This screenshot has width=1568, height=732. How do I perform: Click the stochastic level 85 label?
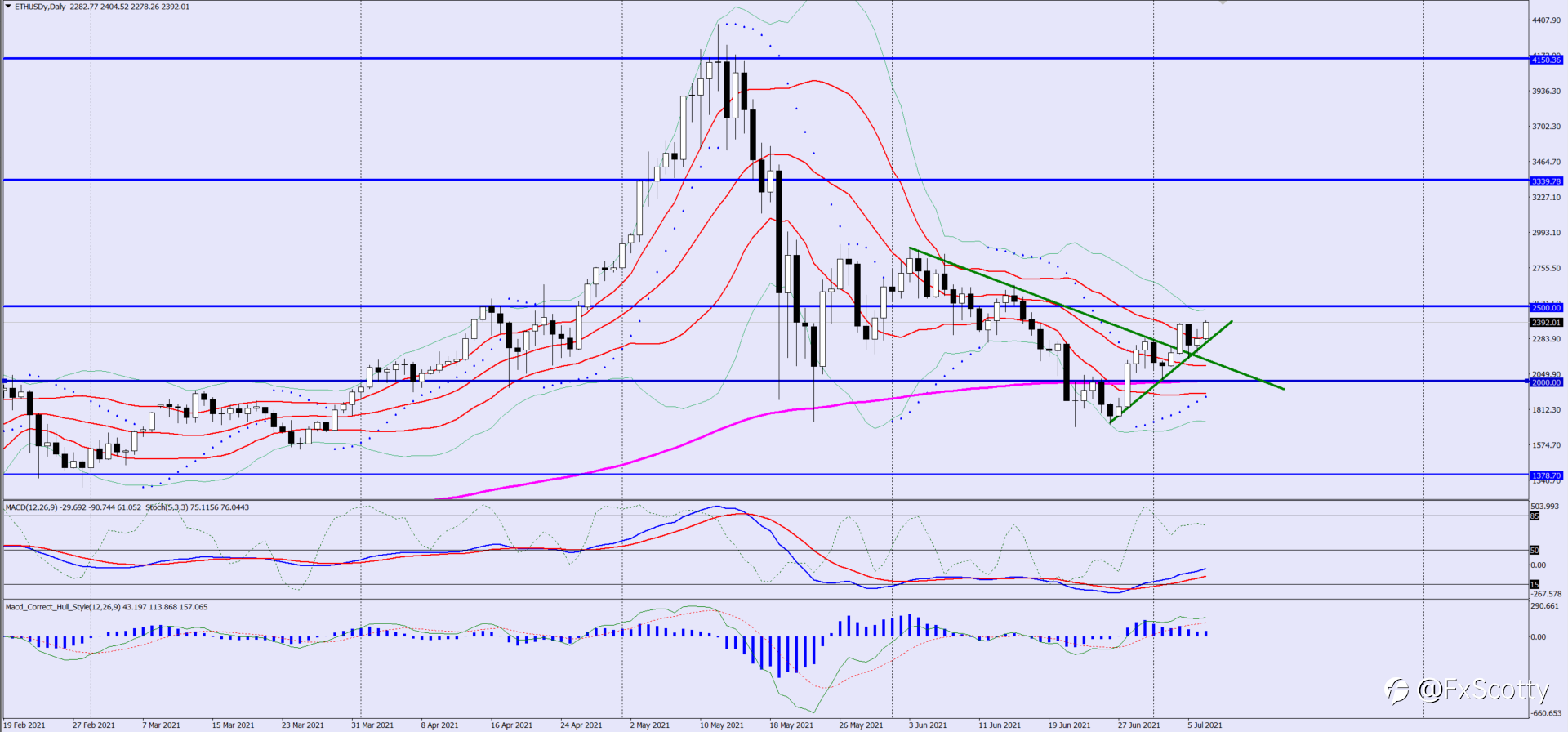pyautogui.click(x=1535, y=516)
